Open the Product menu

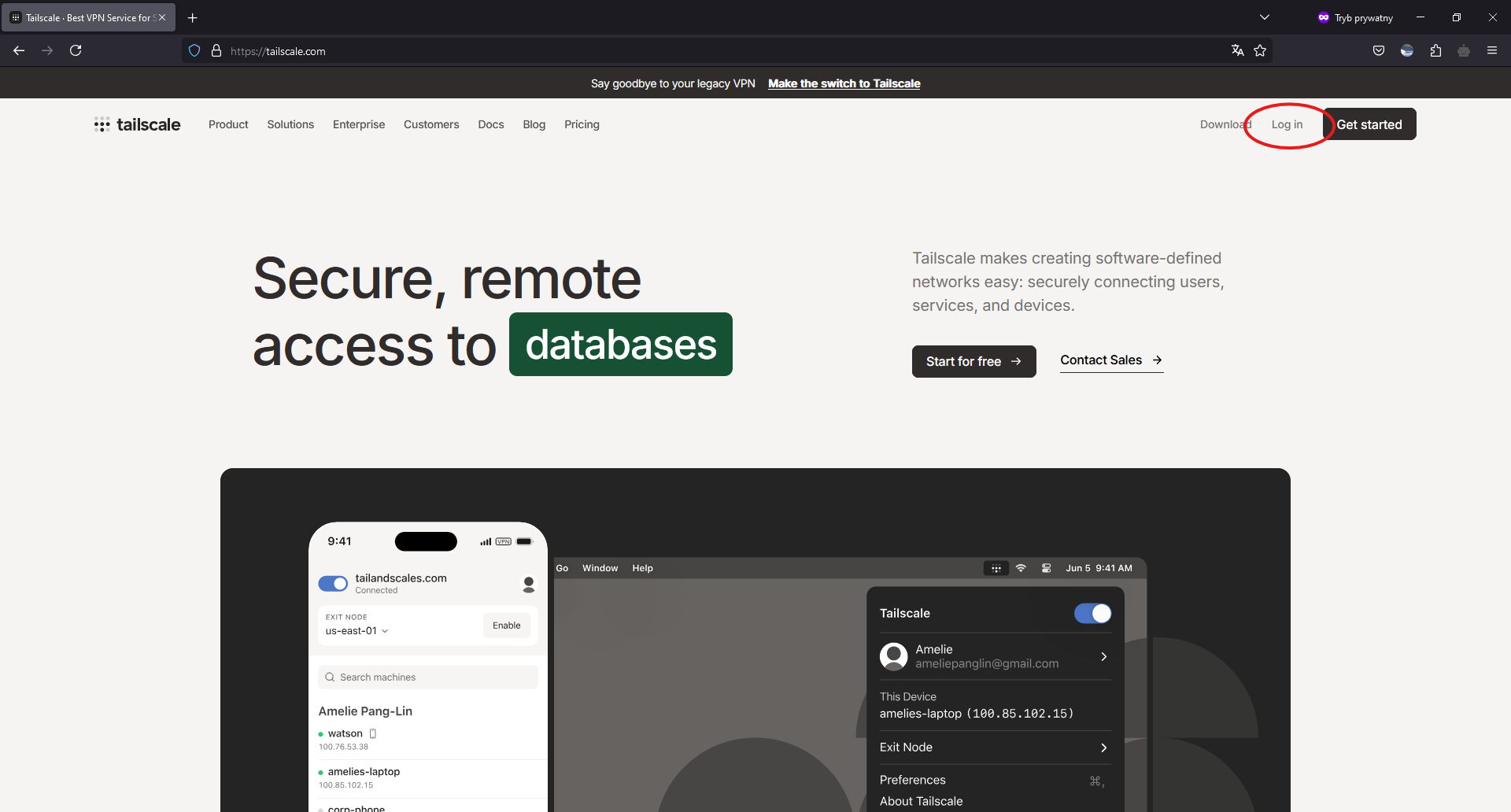[x=228, y=124]
